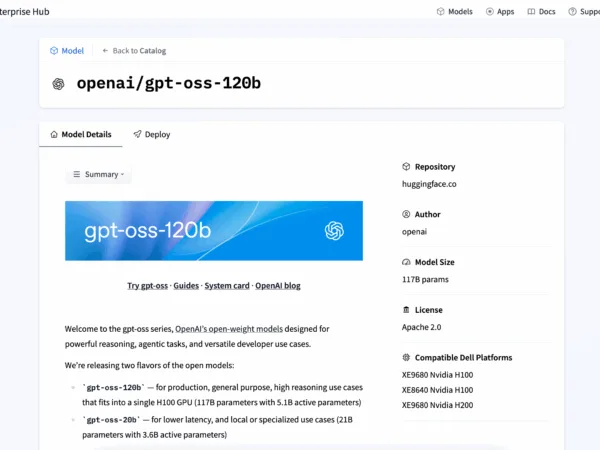The image size is (600, 450).
Task: Click the back arrow beside Back to Catalog
Action: (105, 50)
